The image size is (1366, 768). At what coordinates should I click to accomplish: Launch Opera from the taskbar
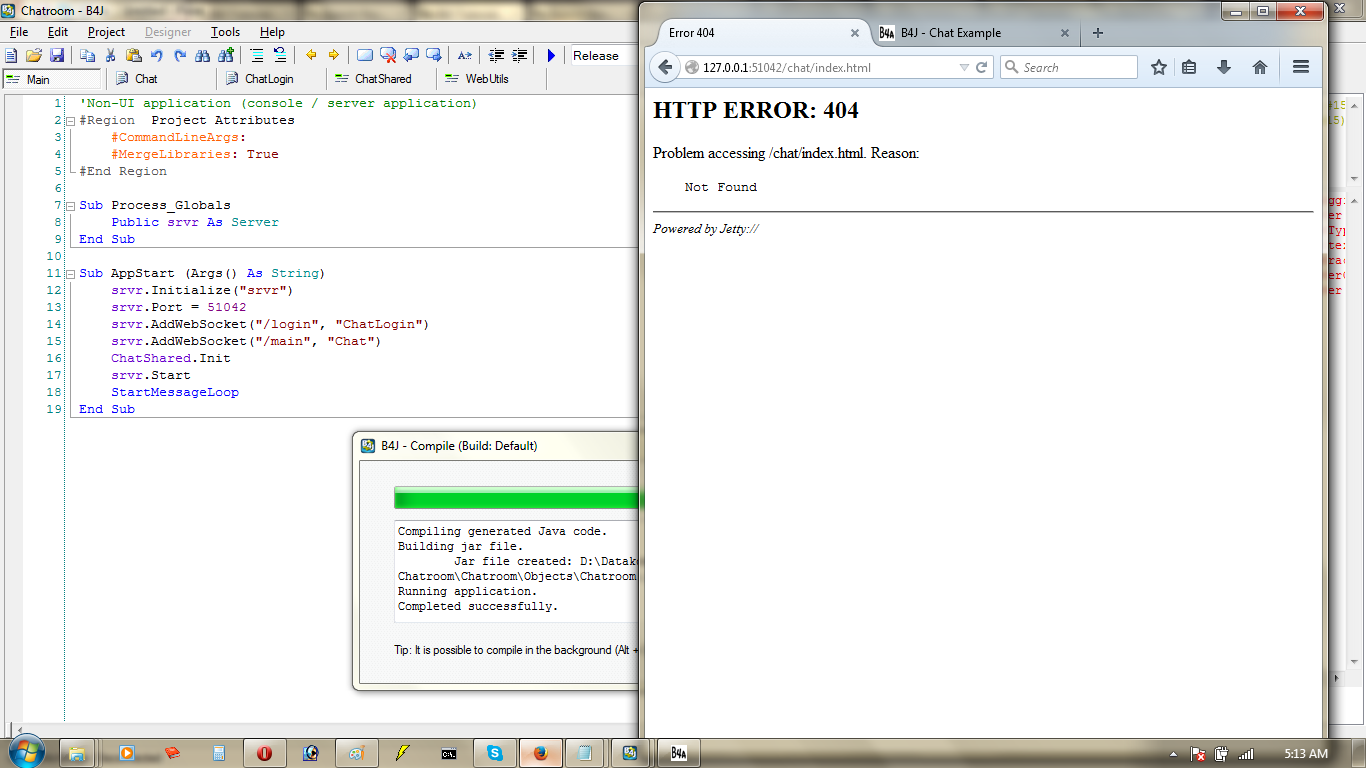coord(265,753)
